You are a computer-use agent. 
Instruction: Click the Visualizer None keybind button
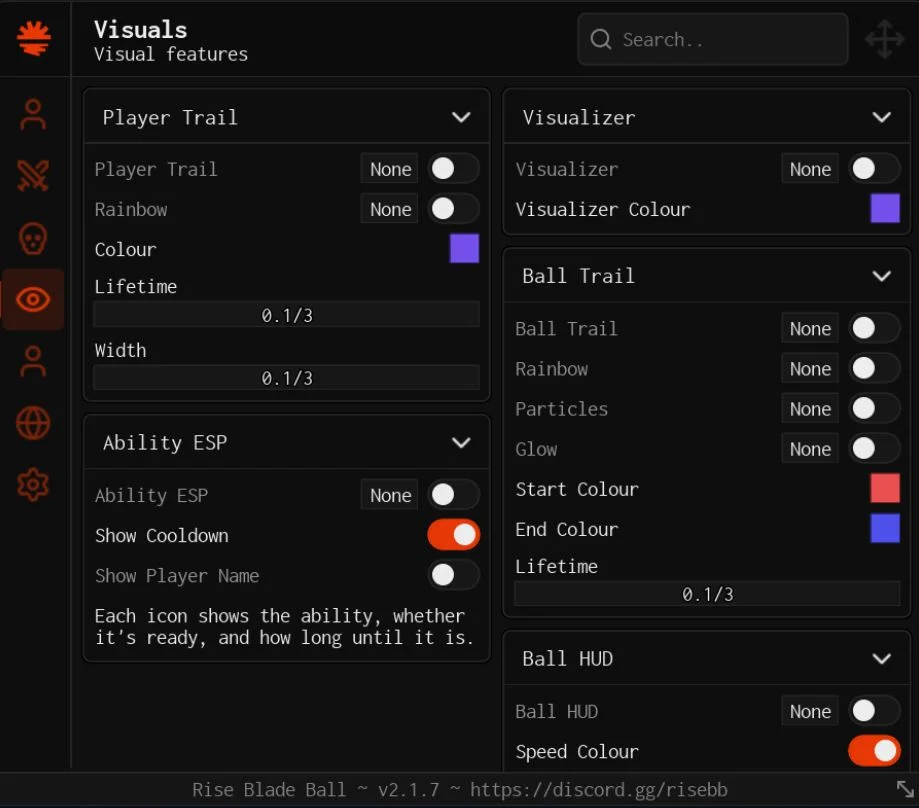click(809, 169)
